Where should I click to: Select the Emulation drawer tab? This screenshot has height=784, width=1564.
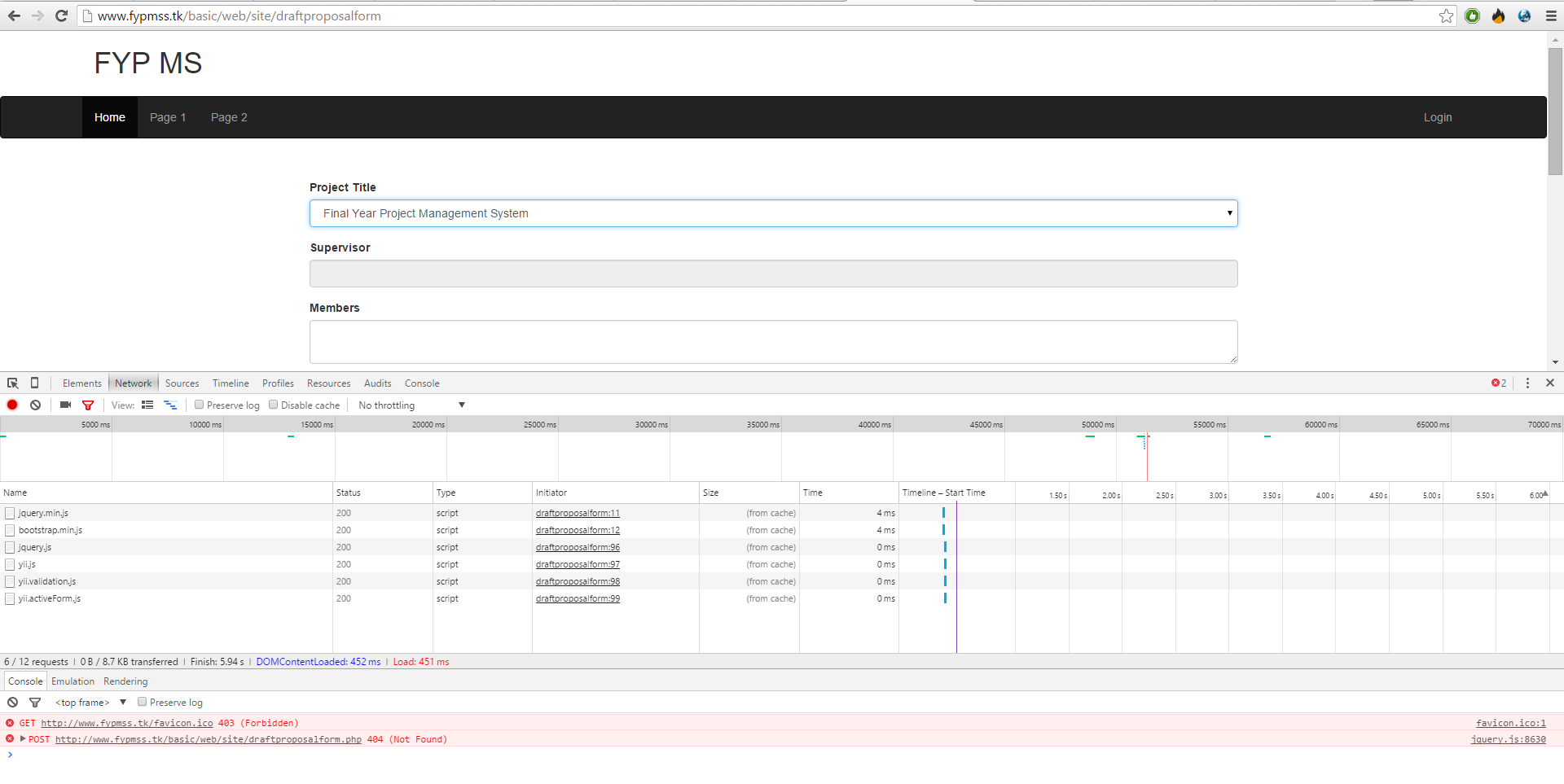click(72, 681)
